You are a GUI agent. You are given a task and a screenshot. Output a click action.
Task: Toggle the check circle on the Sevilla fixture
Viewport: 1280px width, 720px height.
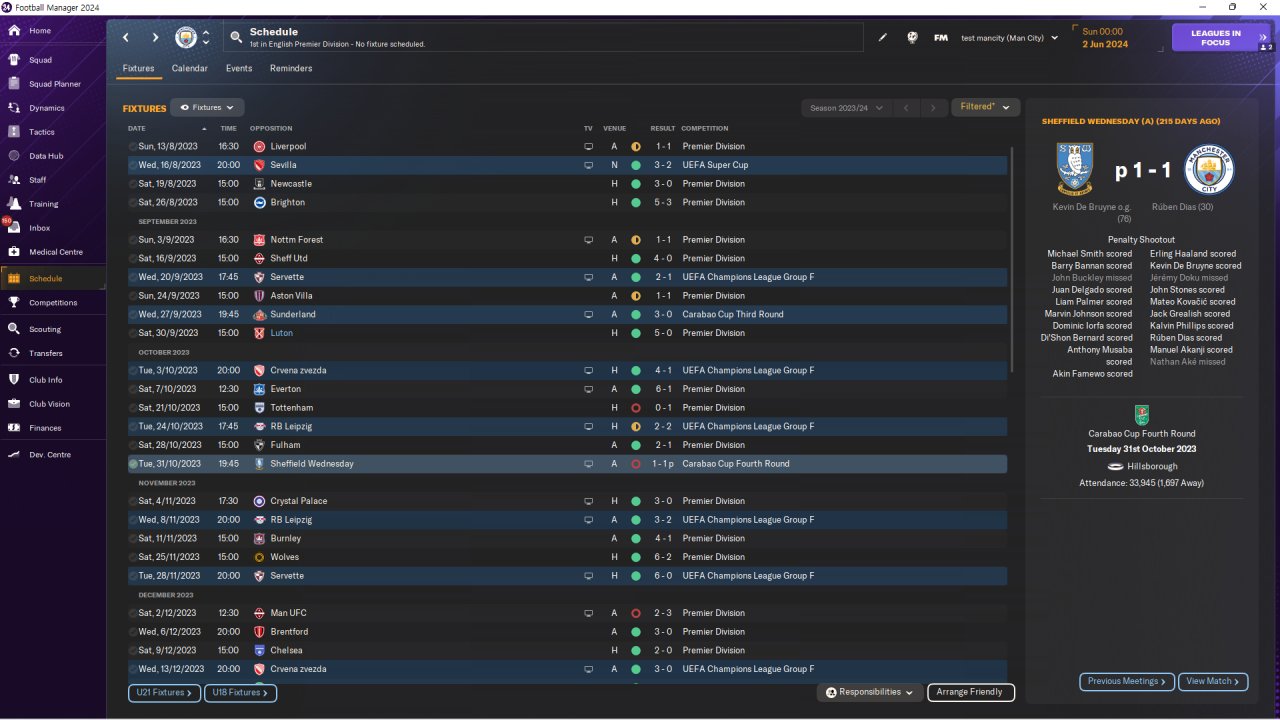pyautogui.click(x=133, y=165)
